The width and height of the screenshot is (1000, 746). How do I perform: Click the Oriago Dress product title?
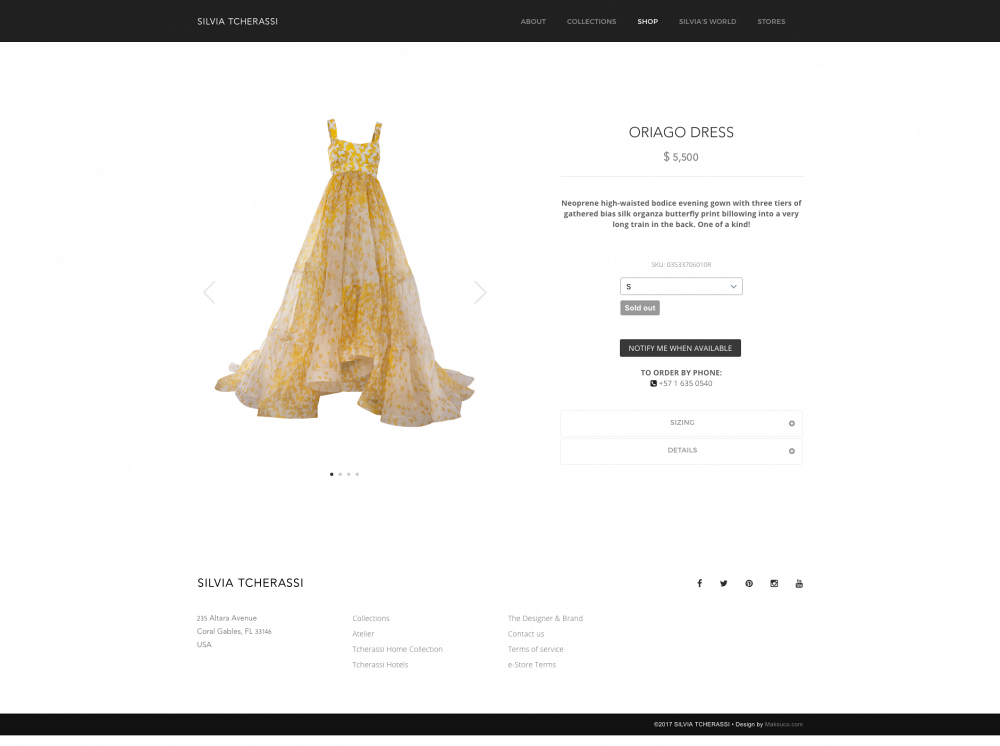[x=681, y=133]
